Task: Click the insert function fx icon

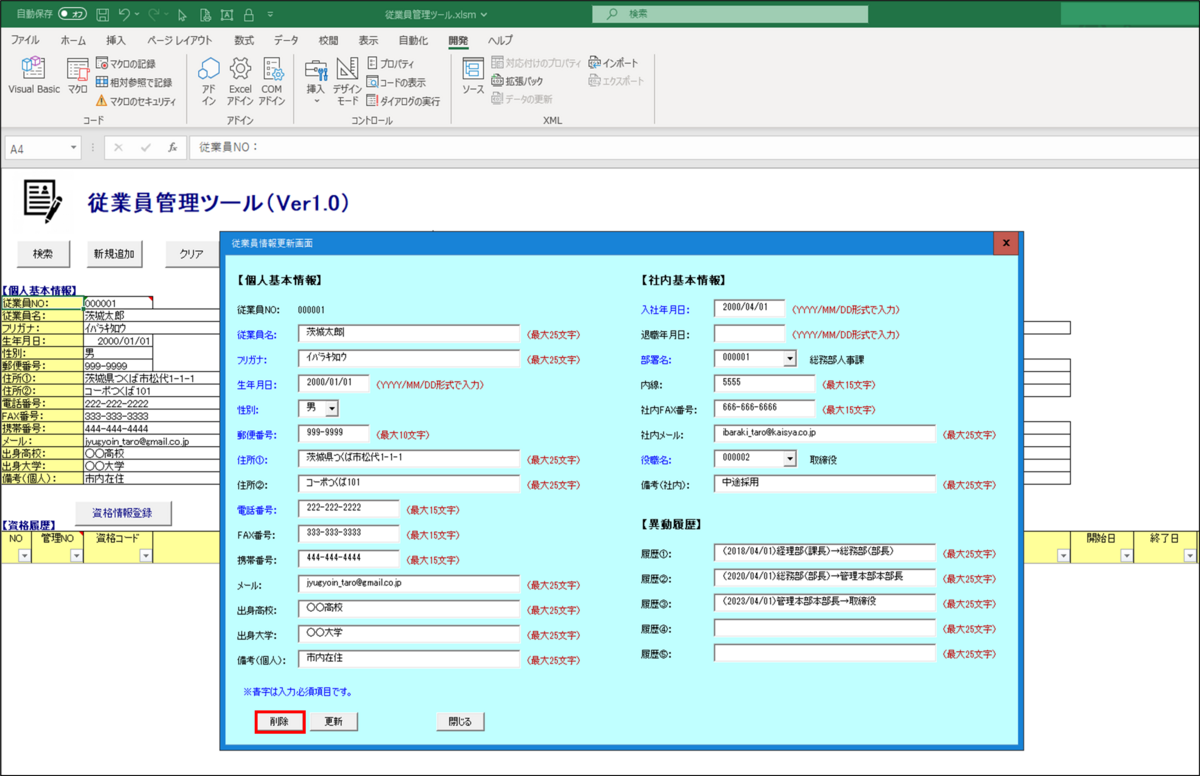Action: click(x=172, y=147)
